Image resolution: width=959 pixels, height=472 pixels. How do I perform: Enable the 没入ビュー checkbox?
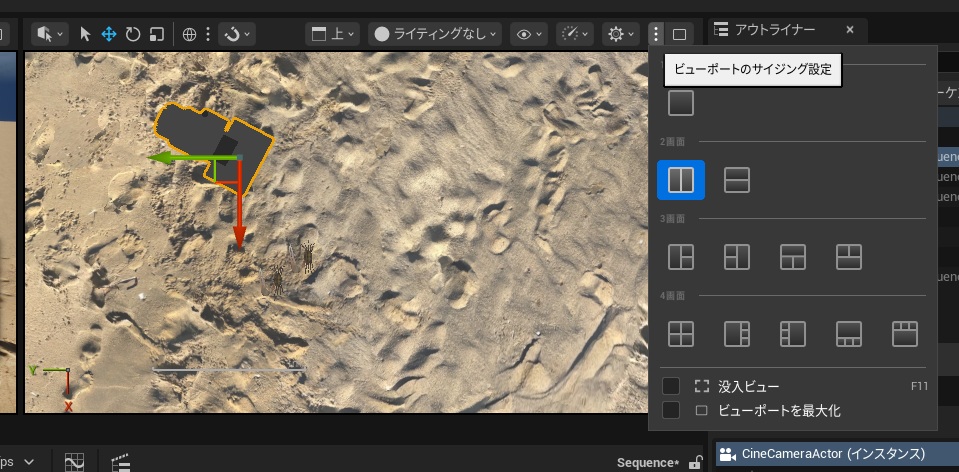click(671, 386)
